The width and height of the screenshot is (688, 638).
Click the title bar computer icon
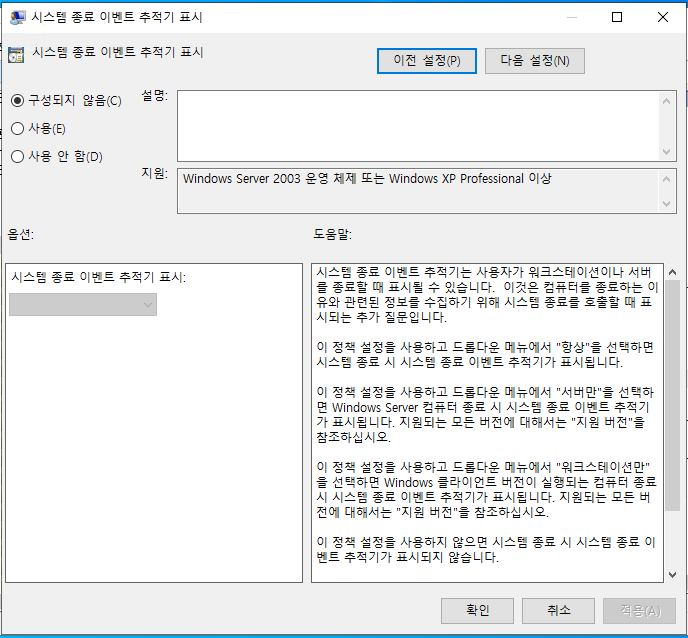point(18,18)
